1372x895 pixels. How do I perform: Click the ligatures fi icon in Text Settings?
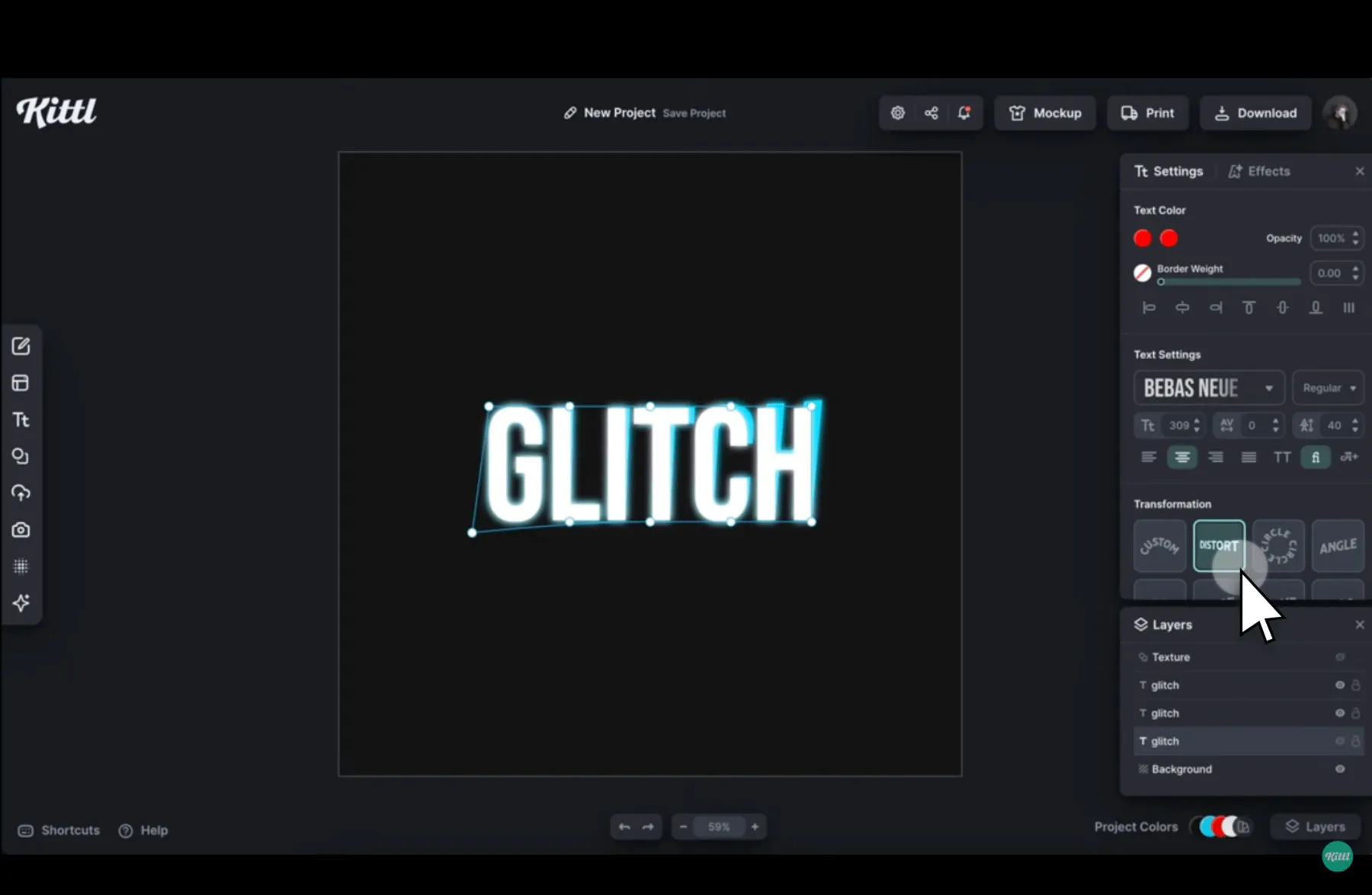click(x=1315, y=457)
